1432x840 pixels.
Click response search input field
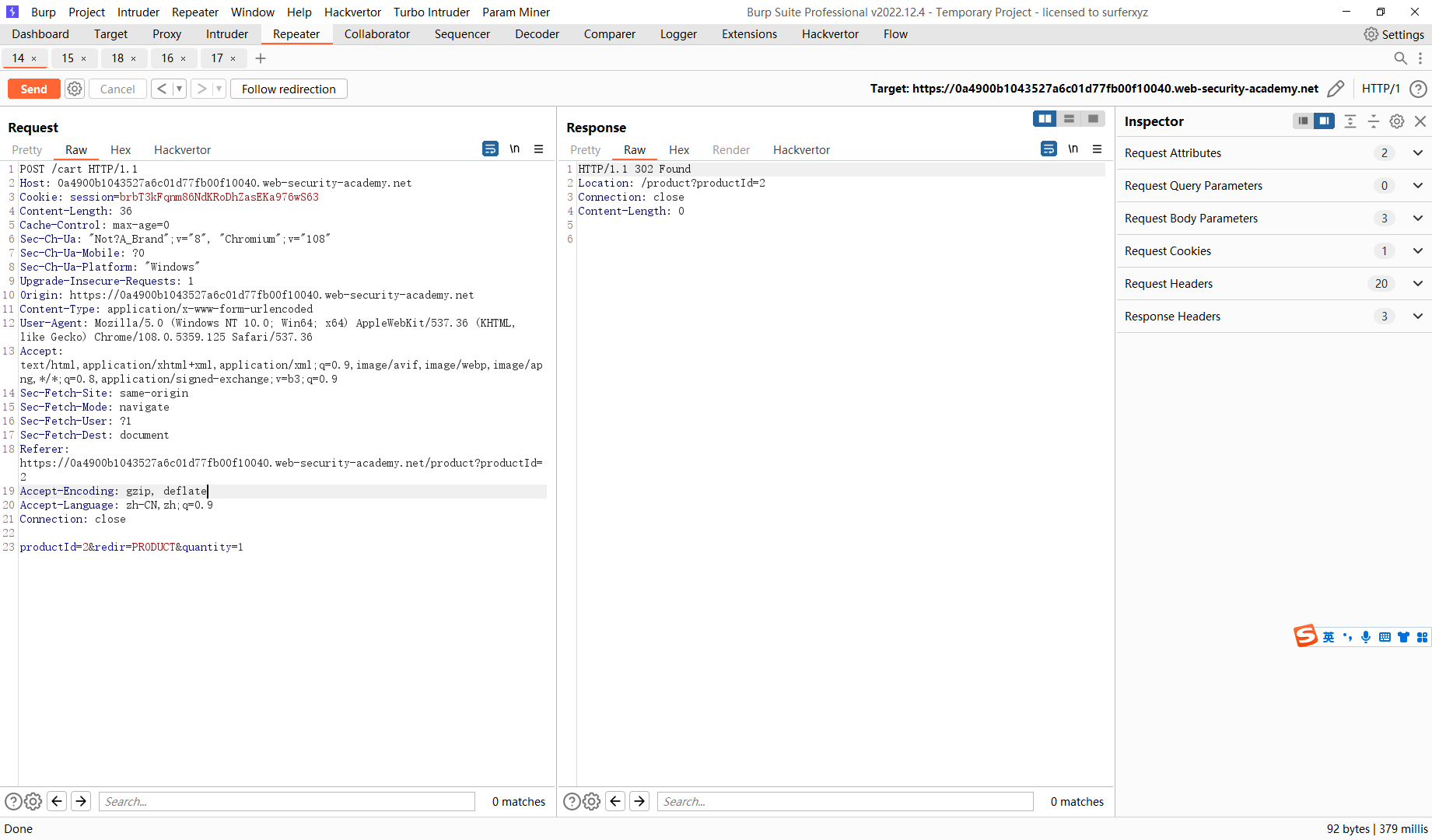pos(846,802)
